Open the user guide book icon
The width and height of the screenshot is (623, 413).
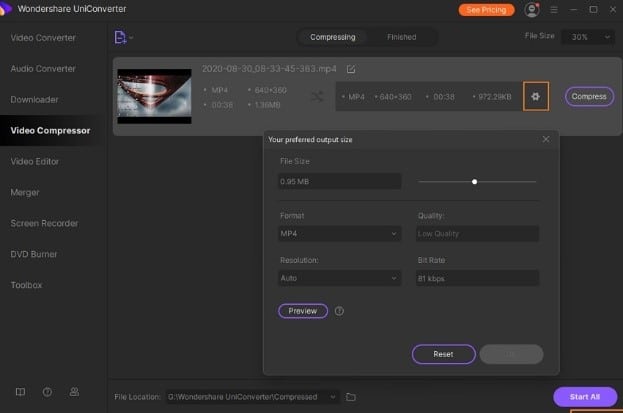coord(21,391)
